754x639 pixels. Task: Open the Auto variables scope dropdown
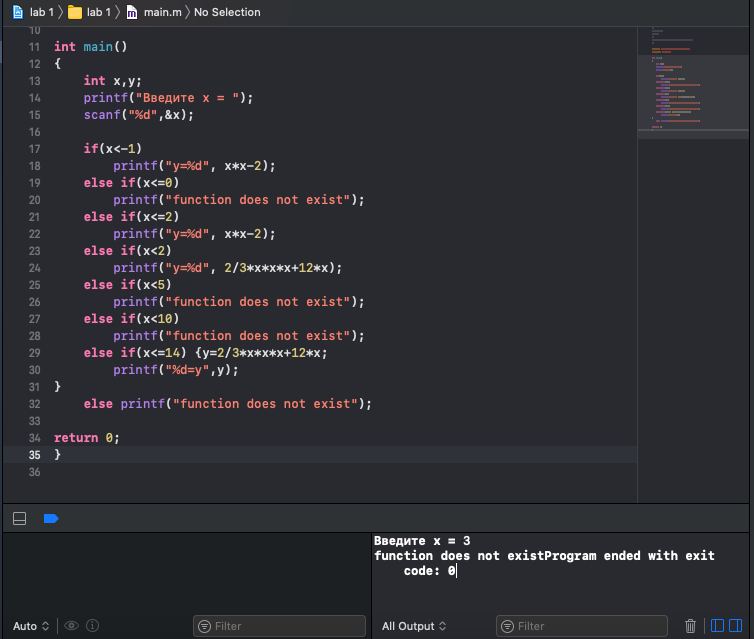[31, 626]
